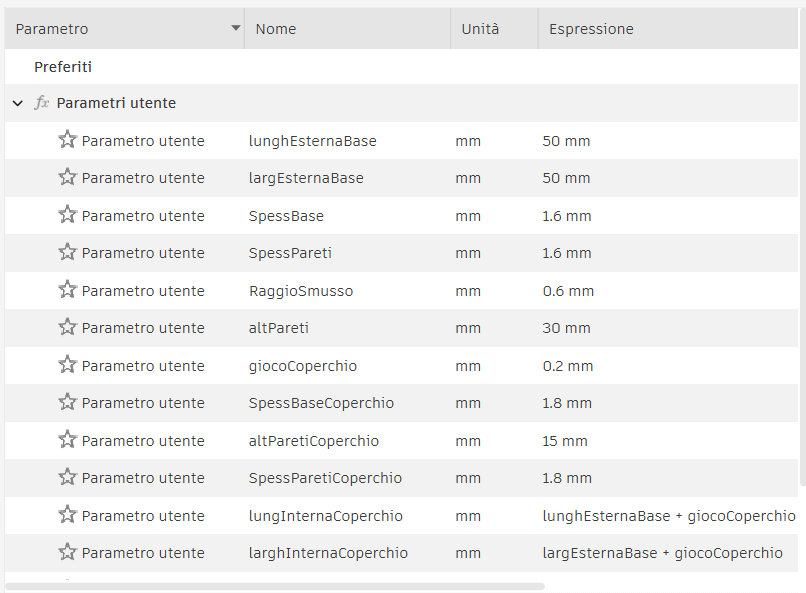The height and width of the screenshot is (593, 806).
Task: Click the Unità column header
Action: click(480, 29)
